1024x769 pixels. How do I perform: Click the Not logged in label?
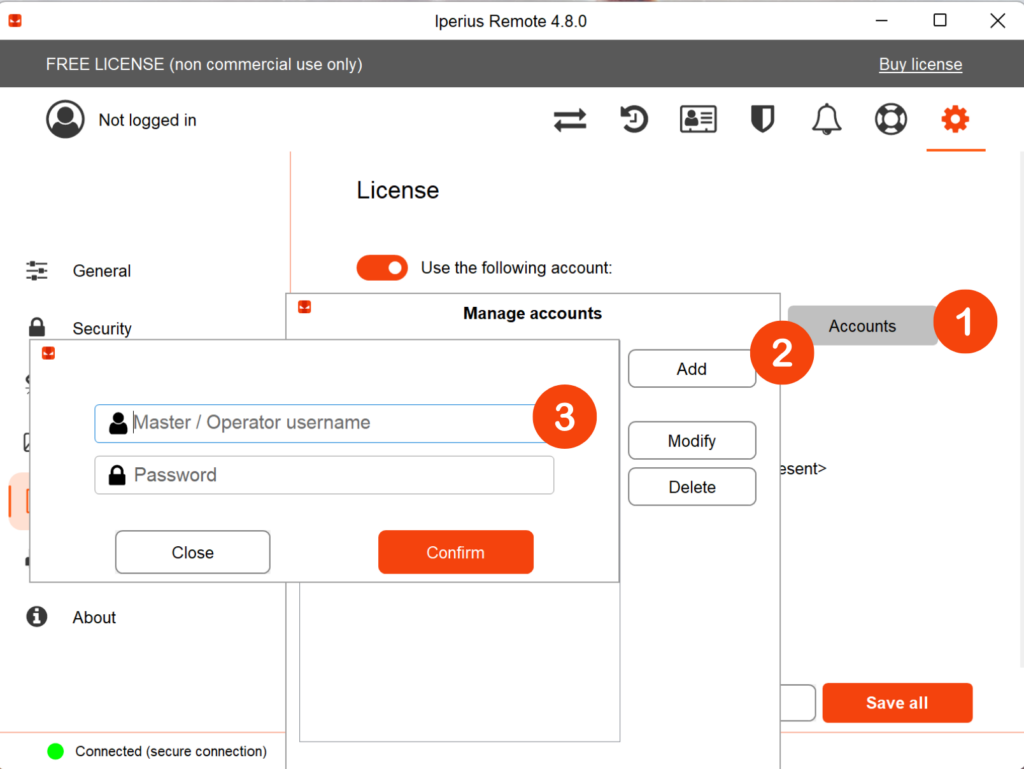pyautogui.click(x=148, y=120)
